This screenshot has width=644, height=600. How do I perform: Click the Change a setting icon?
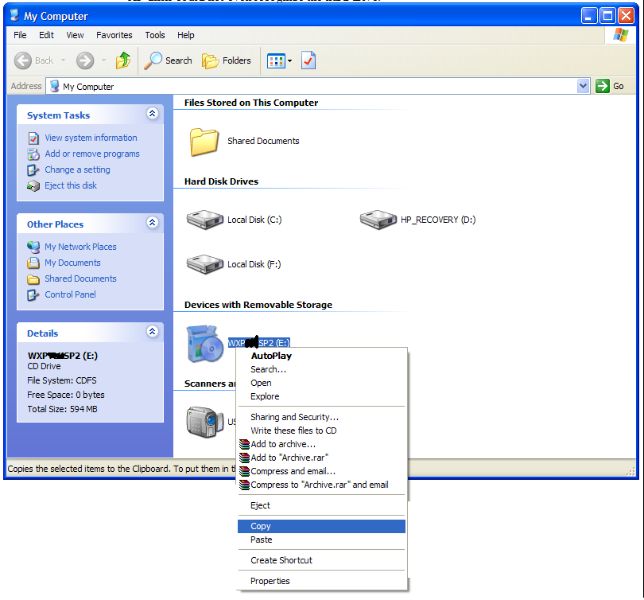pos(33,170)
